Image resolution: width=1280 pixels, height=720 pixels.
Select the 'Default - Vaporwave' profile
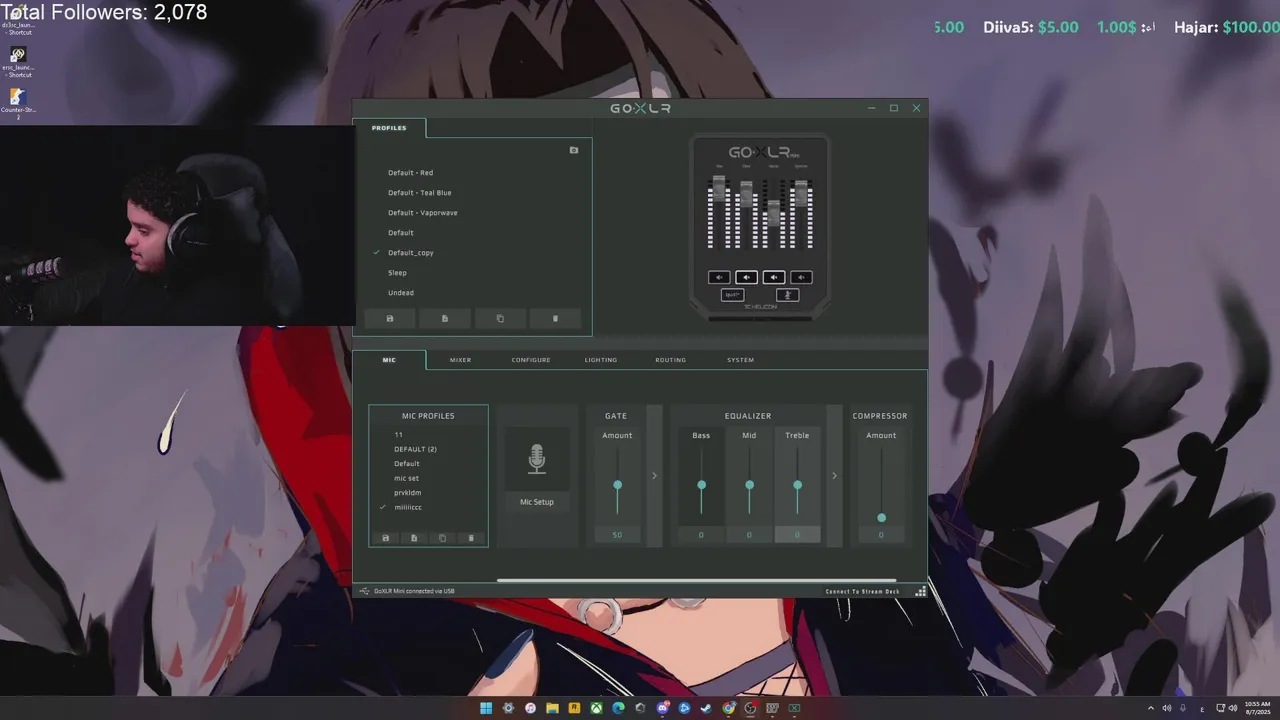(422, 213)
